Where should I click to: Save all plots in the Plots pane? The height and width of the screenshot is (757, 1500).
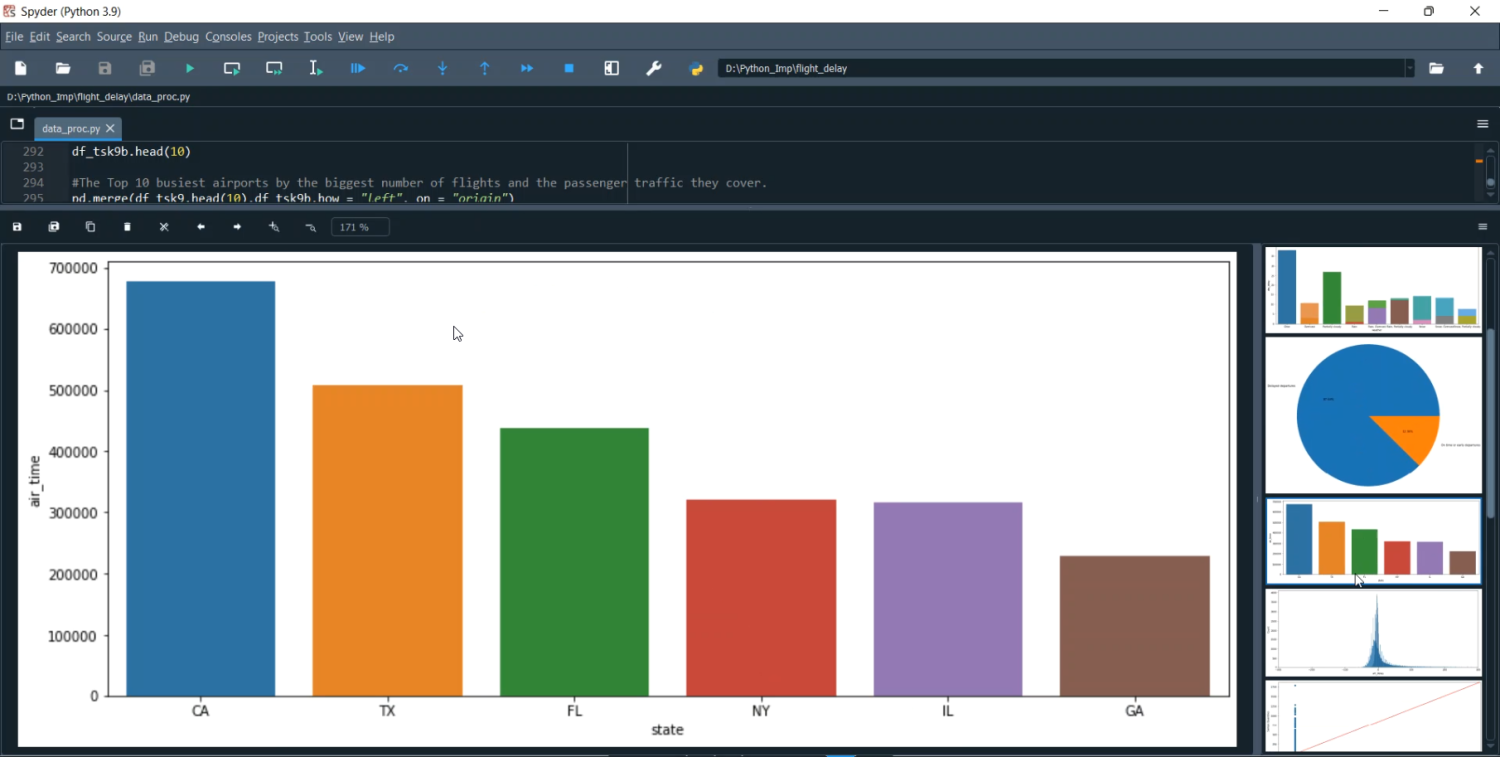coord(53,226)
